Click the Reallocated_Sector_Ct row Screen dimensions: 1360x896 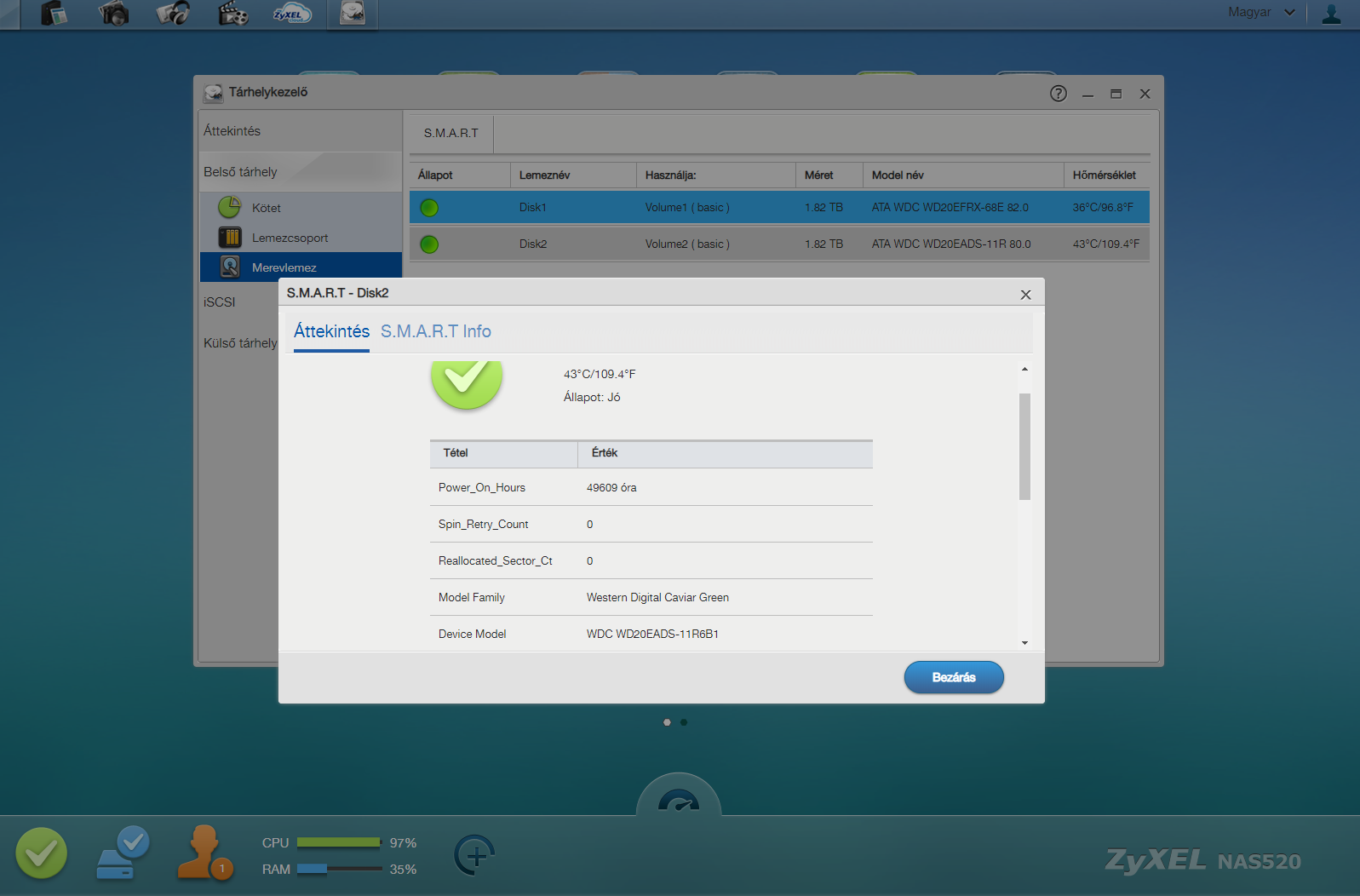coord(651,561)
